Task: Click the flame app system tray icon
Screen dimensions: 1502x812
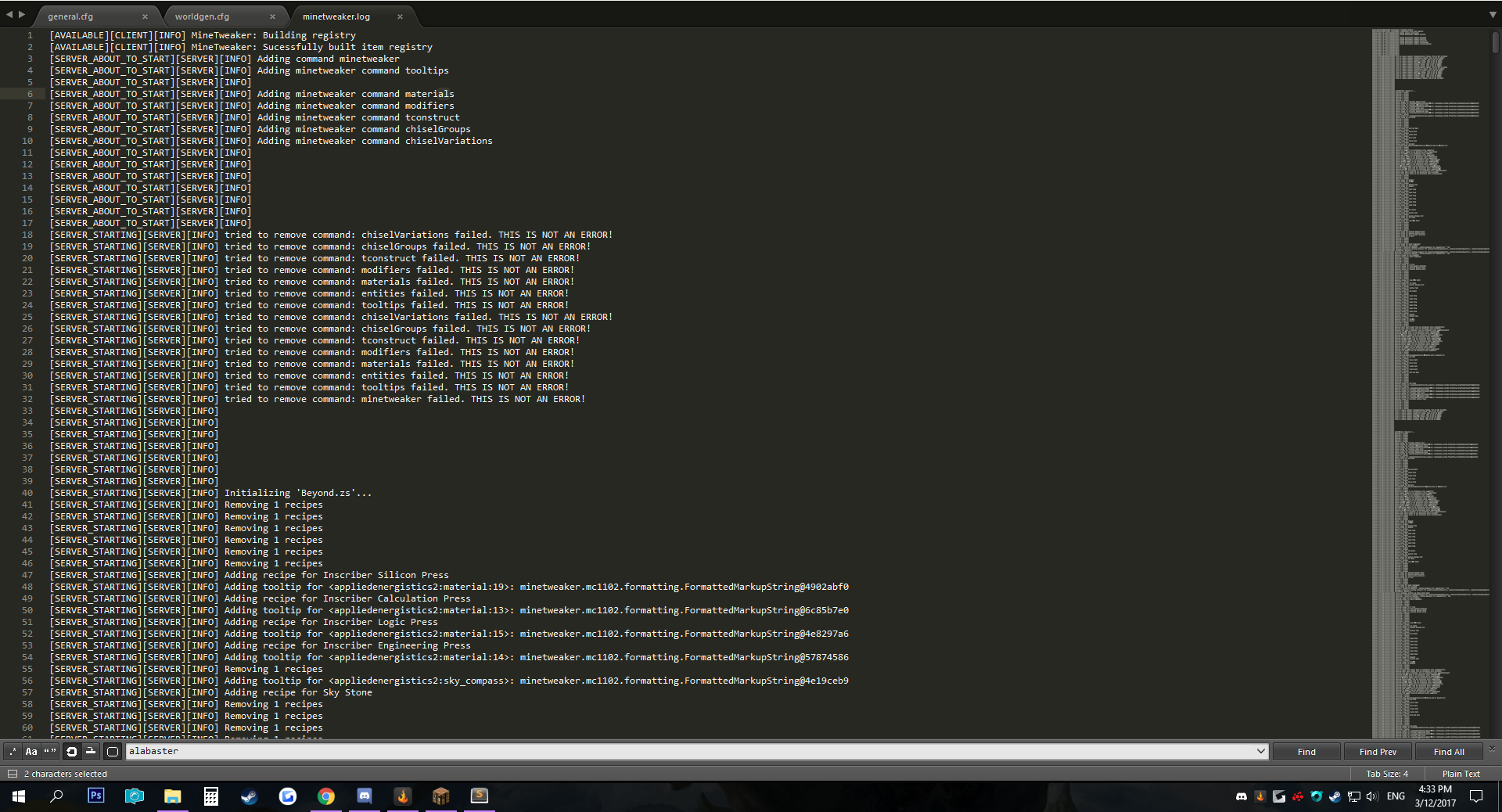Action: point(1260,796)
